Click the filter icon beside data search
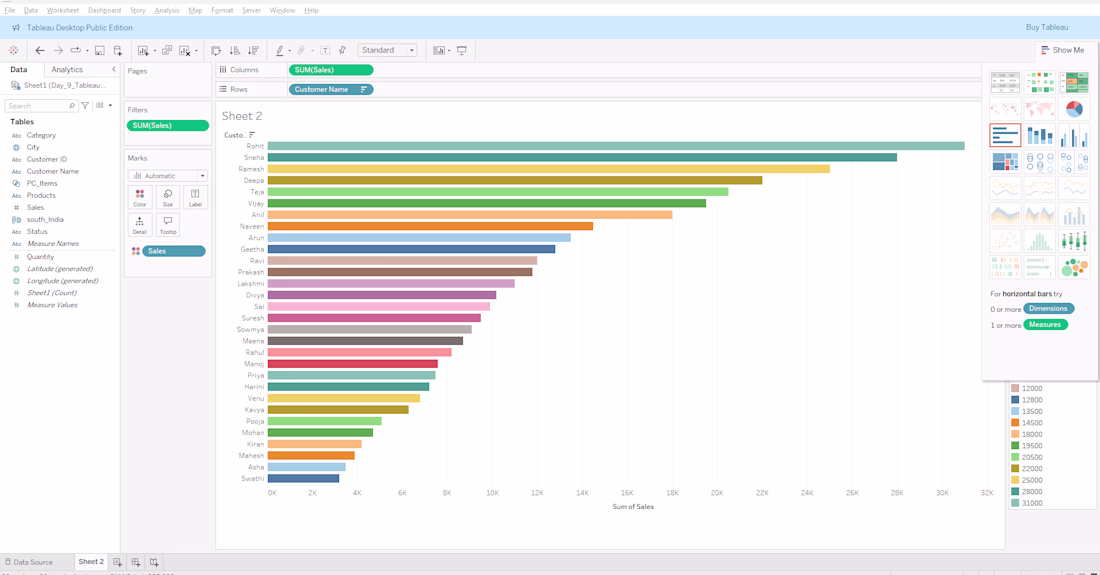Image resolution: width=1100 pixels, height=575 pixels. (x=85, y=106)
